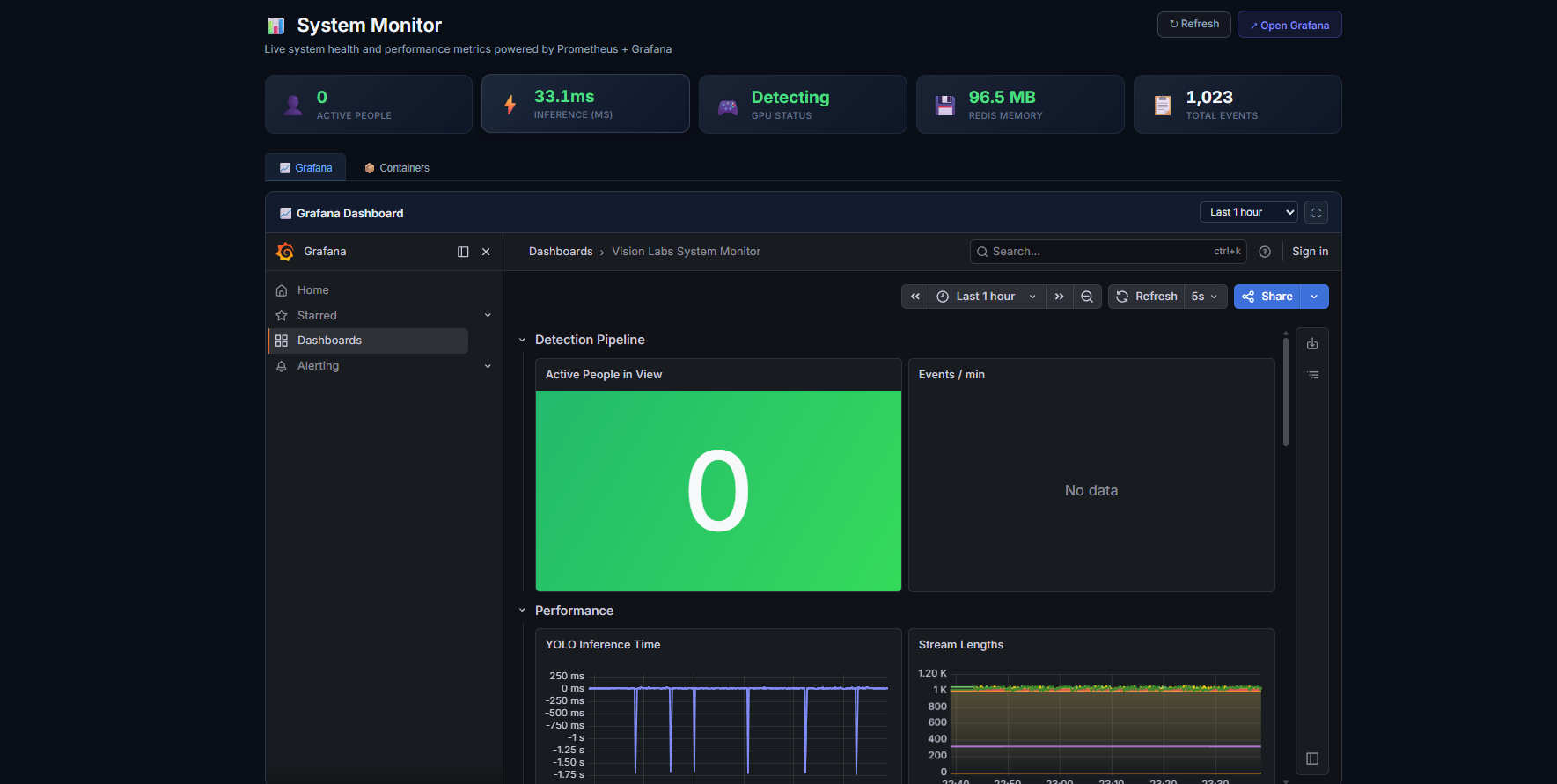Image resolution: width=1557 pixels, height=784 pixels.
Task: Click the top Refresh button
Action: 1193,24
